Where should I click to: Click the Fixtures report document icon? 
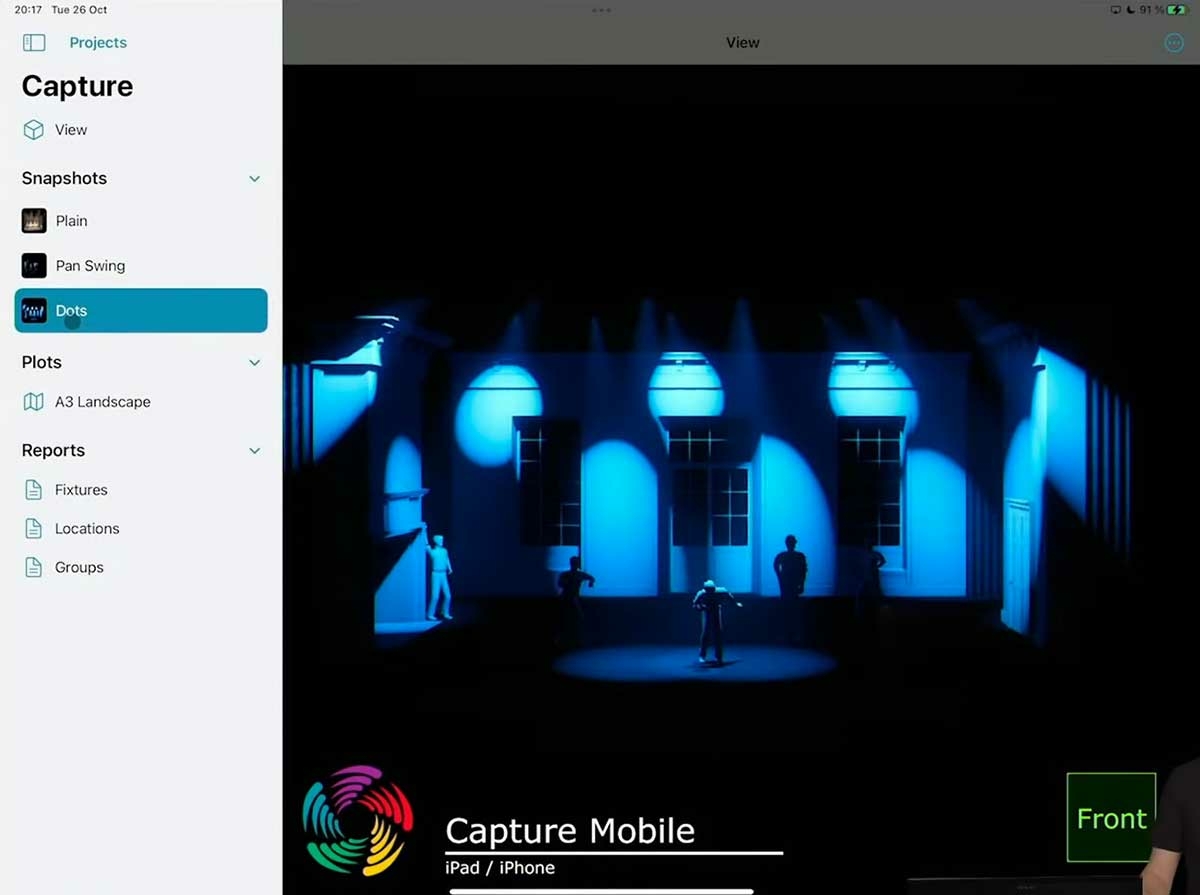[34, 490]
